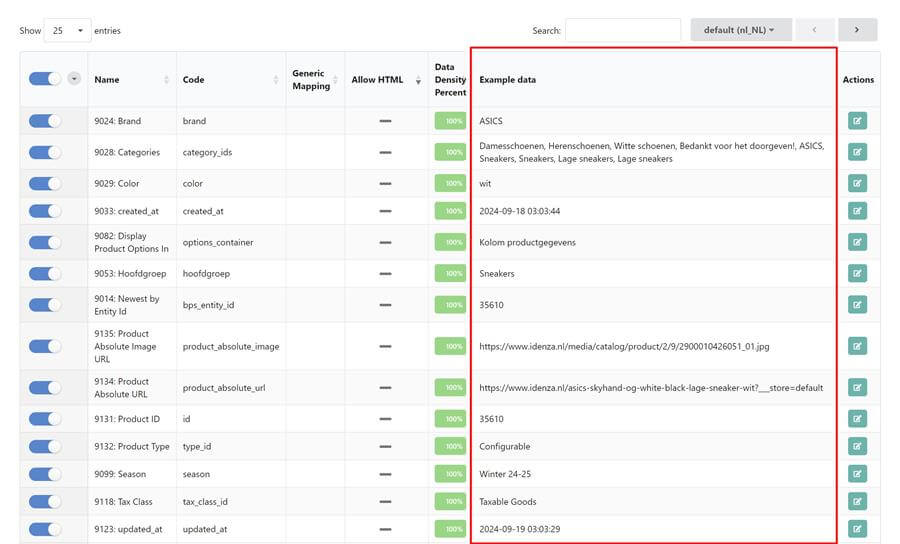This screenshot has width=900, height=544.
Task: Edit the Hoofdgroep attribute row
Action: [x=857, y=273]
